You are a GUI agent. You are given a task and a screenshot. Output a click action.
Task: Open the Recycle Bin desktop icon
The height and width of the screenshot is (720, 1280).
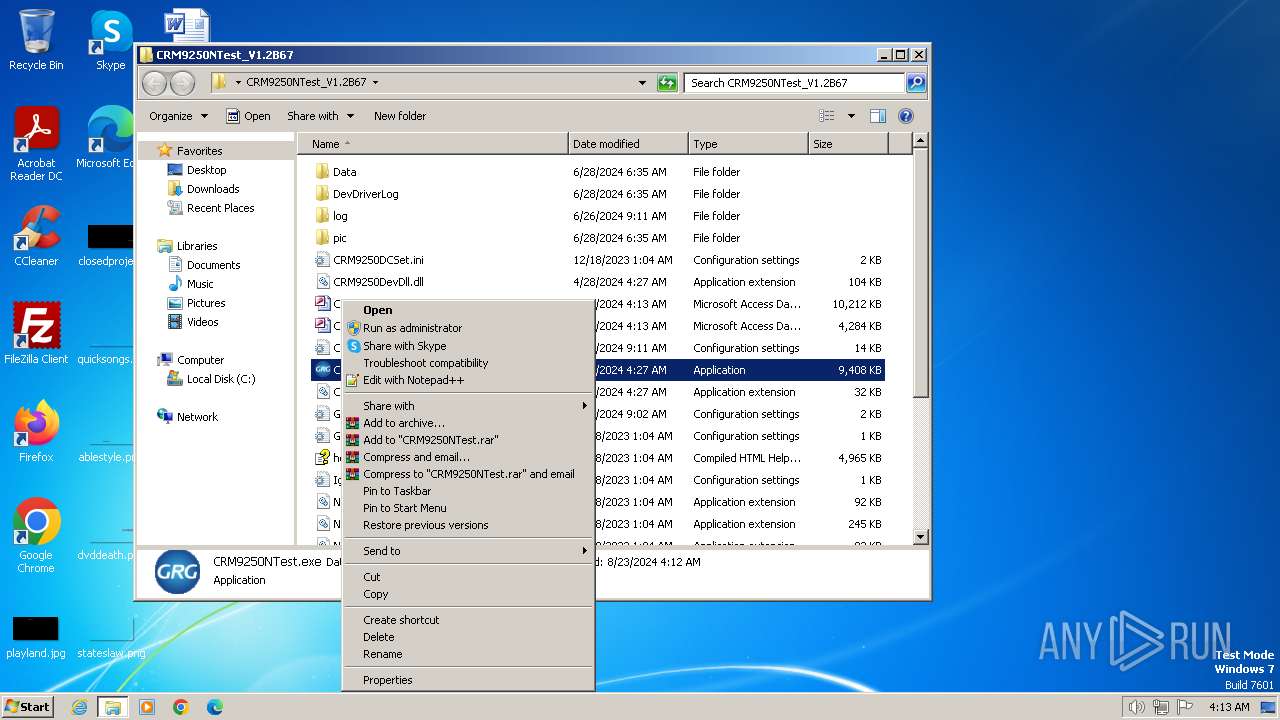click(36, 40)
